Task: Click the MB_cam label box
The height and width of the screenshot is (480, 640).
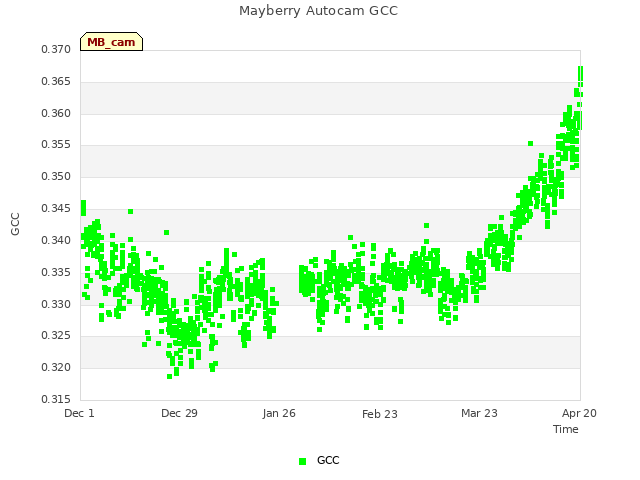Action: [x=111, y=42]
